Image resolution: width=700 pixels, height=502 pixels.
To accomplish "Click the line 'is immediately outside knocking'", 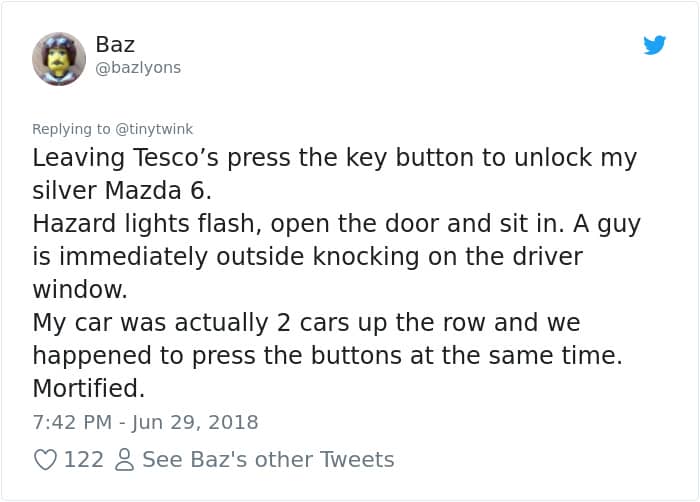I will click(x=307, y=257).
